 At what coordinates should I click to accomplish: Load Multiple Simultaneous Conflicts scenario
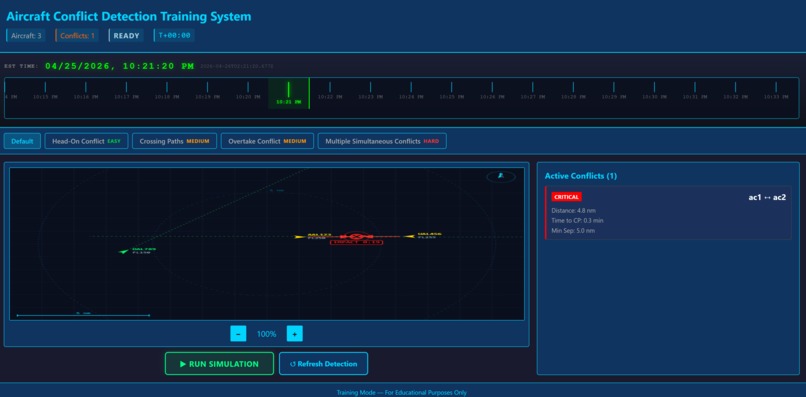(382, 141)
